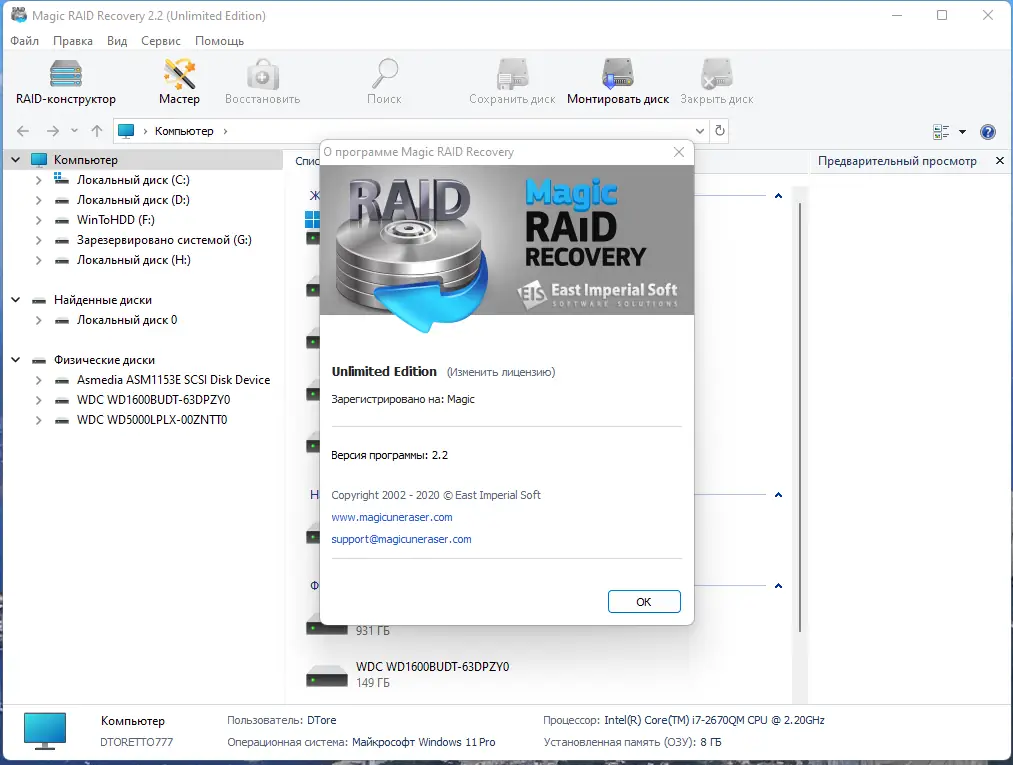Open the view layout options icon

pyautogui.click(x=943, y=130)
